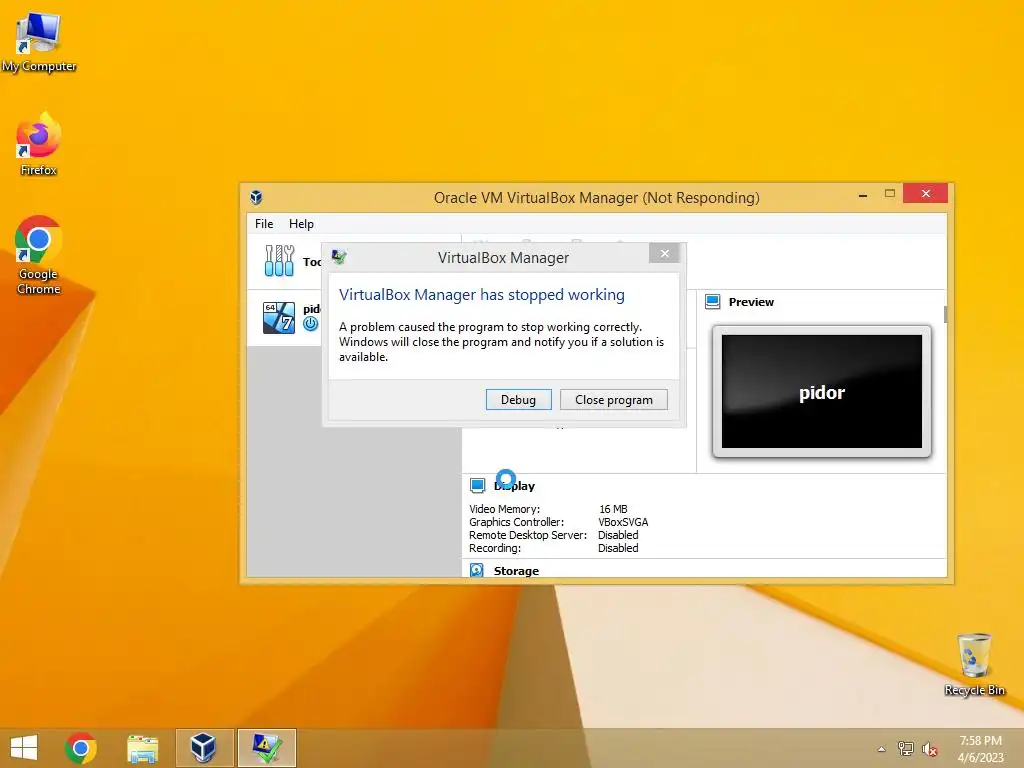Open Chrome from the taskbar

[81, 748]
